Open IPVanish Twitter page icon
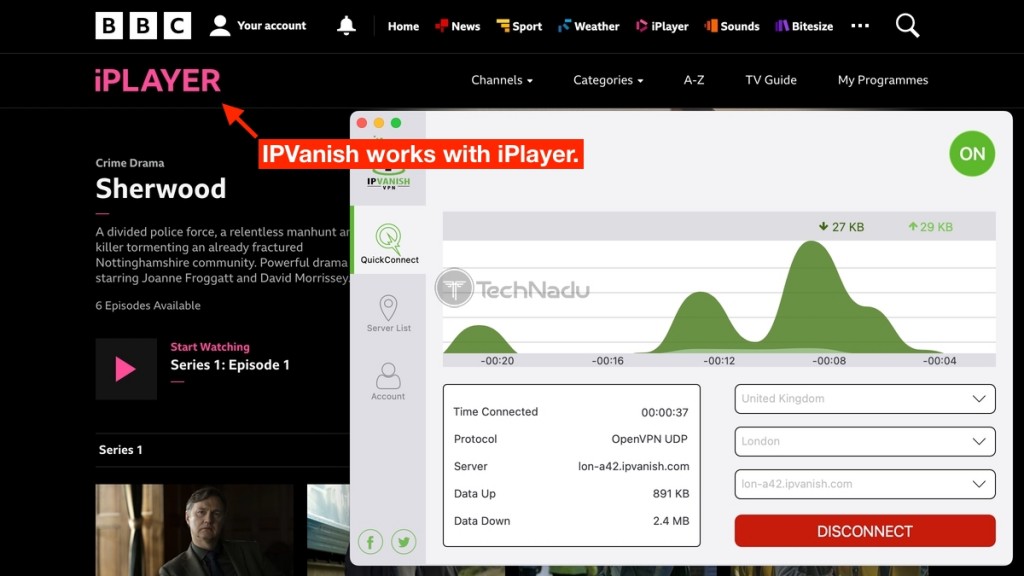 click(404, 541)
